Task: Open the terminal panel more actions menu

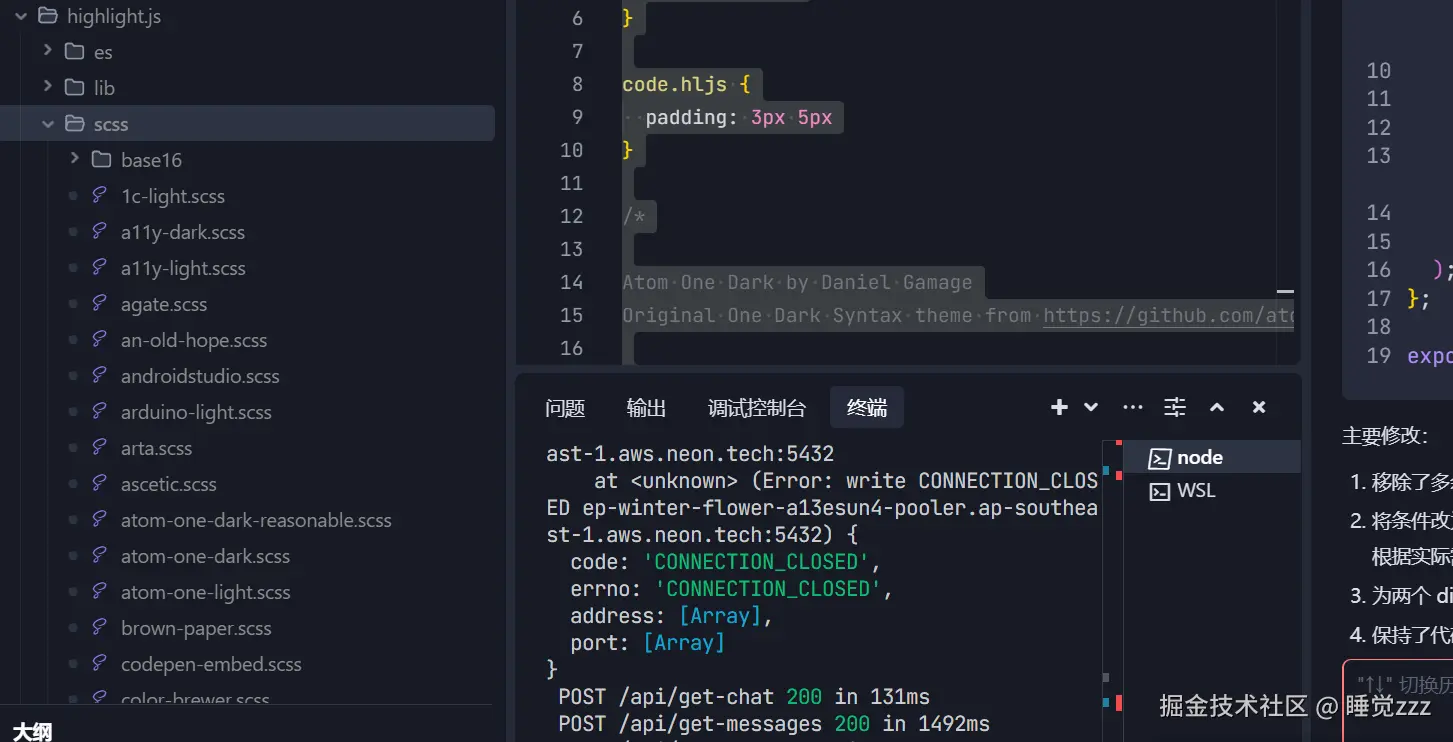Action: [x=1133, y=407]
